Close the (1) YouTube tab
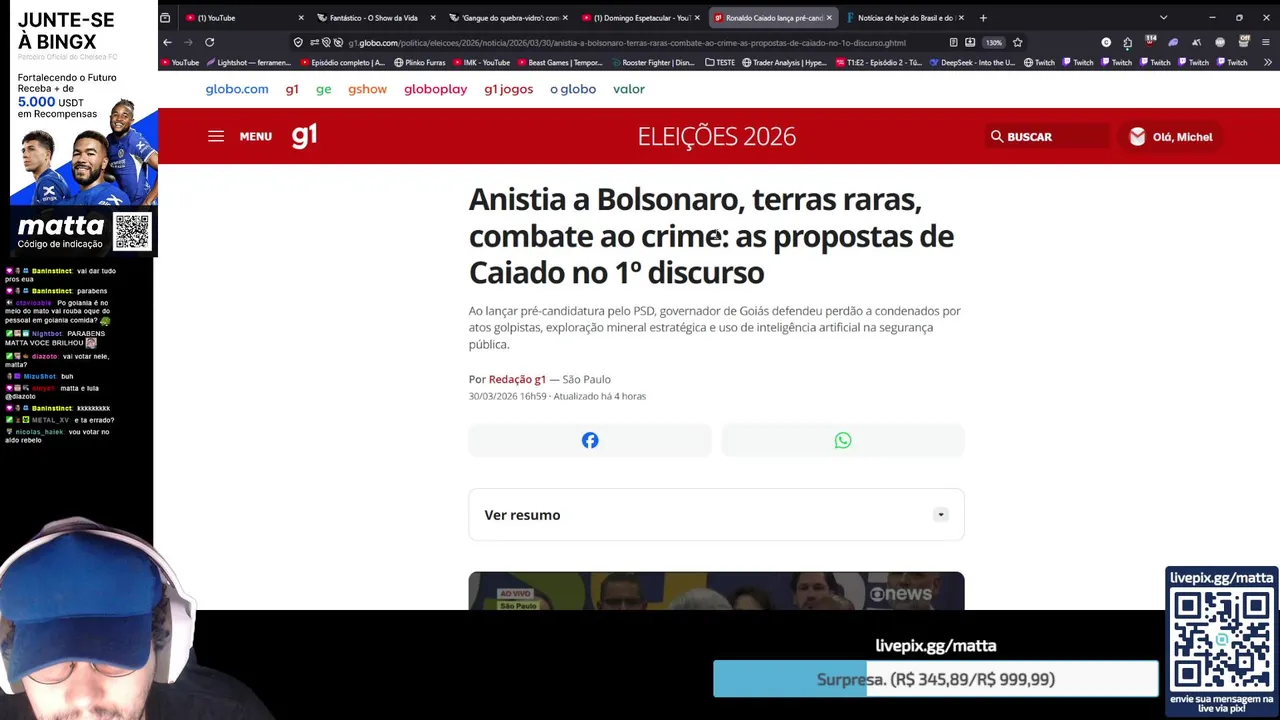This screenshot has width=1280, height=720. click(x=301, y=17)
